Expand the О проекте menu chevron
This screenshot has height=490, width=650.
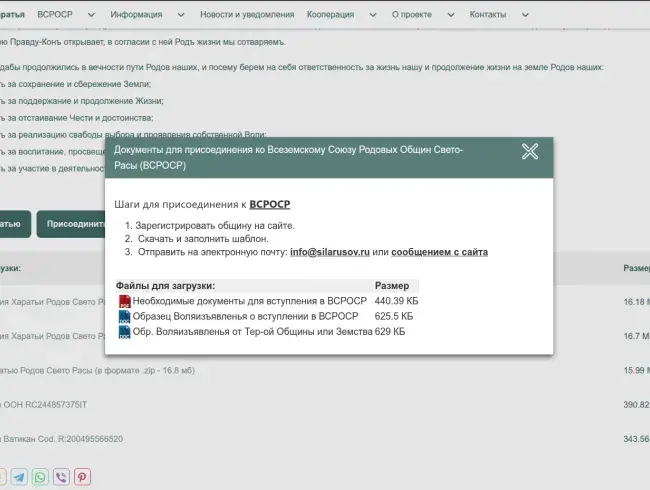[x=451, y=15]
